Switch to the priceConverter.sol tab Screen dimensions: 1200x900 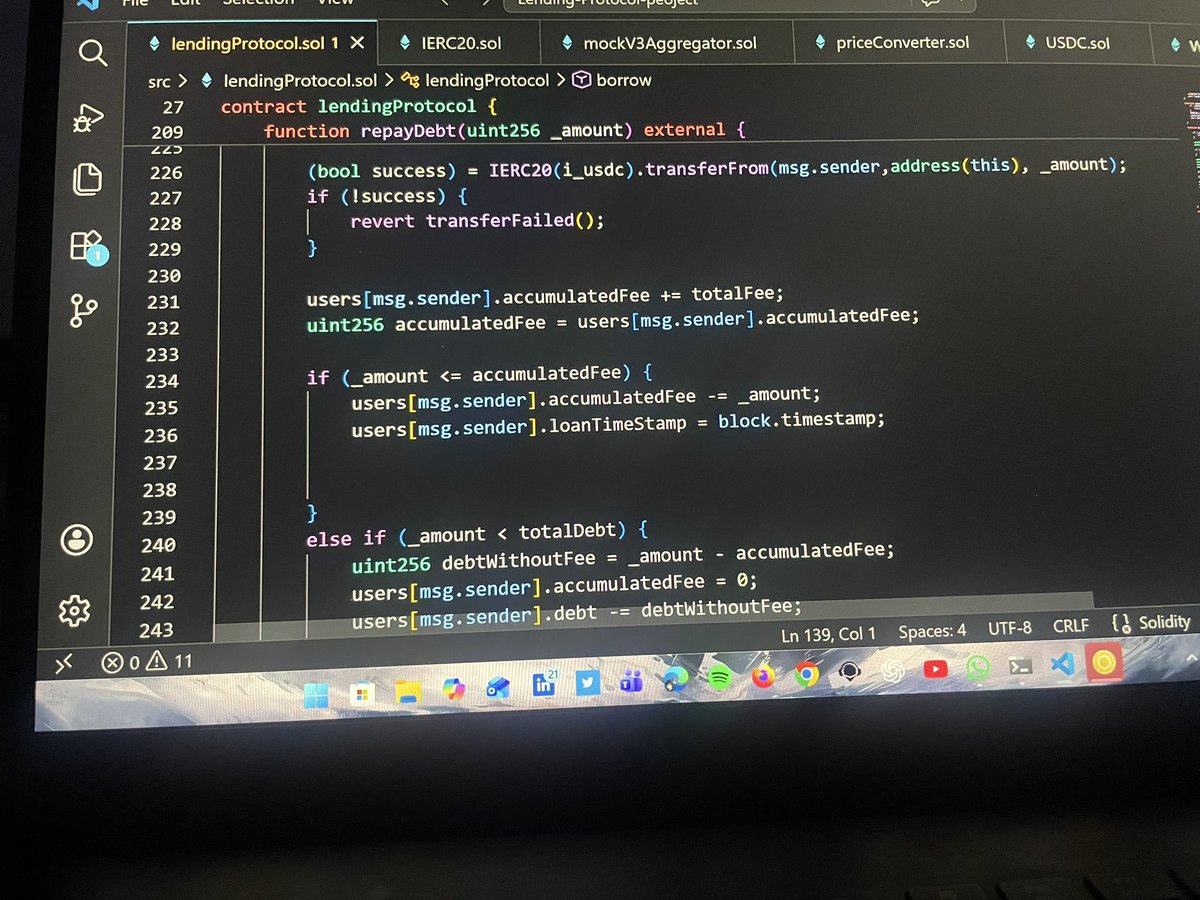[x=890, y=44]
